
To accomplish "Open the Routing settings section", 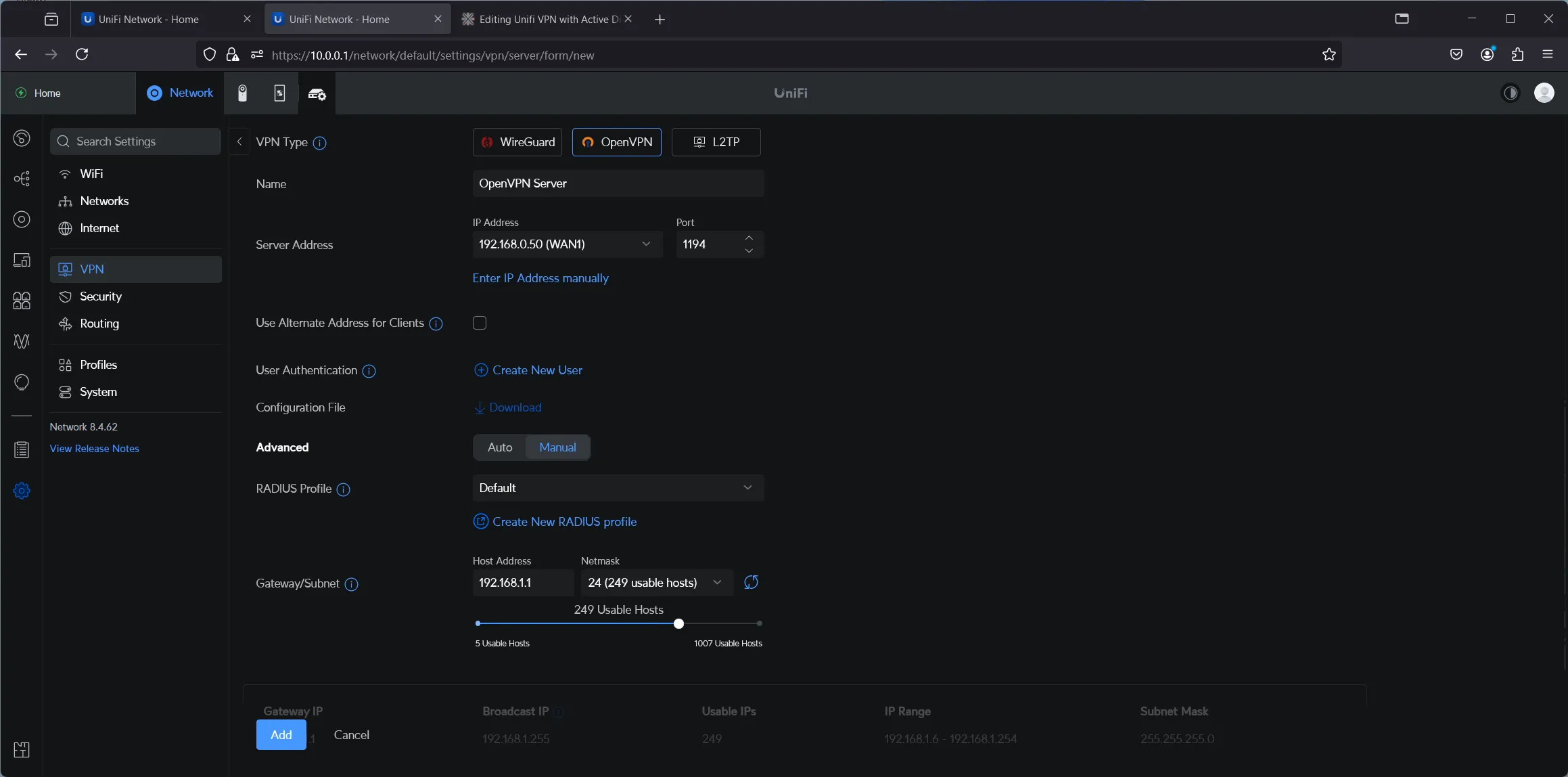I will coord(135,324).
